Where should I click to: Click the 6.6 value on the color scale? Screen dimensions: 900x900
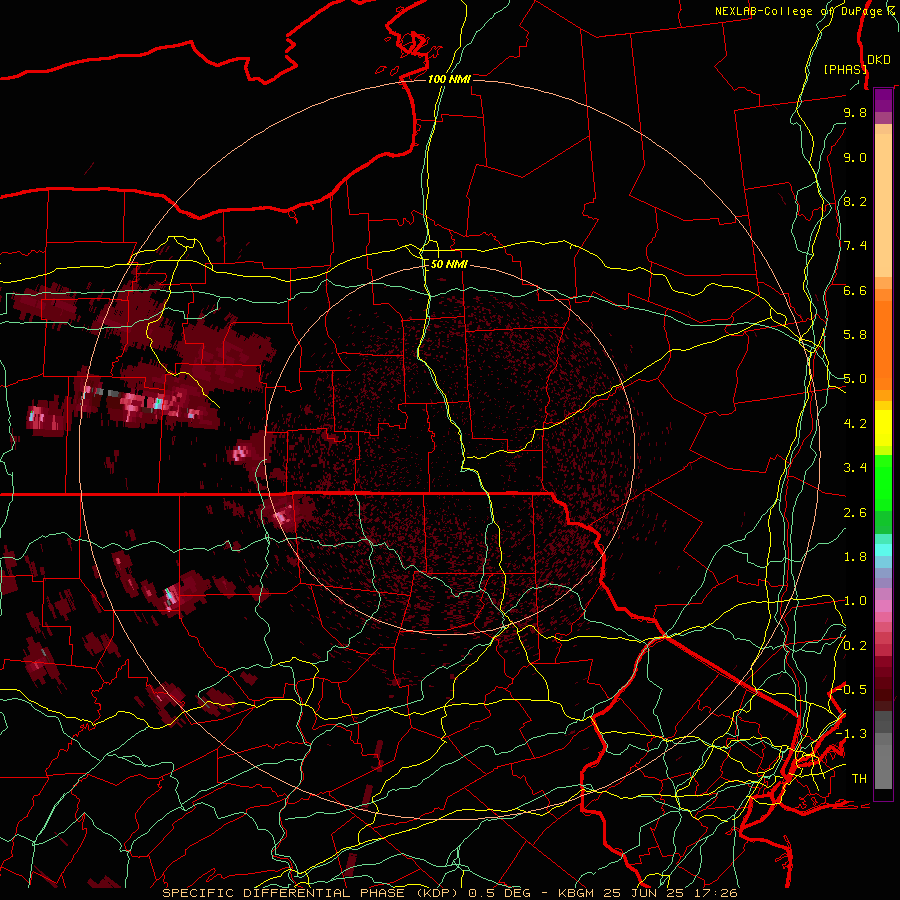[x=855, y=290]
